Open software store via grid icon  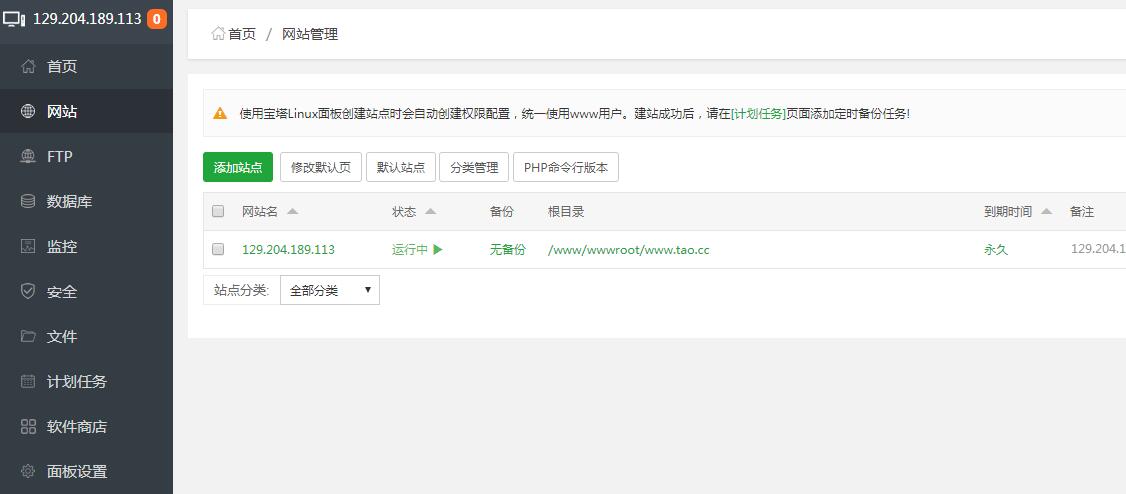(x=28, y=427)
